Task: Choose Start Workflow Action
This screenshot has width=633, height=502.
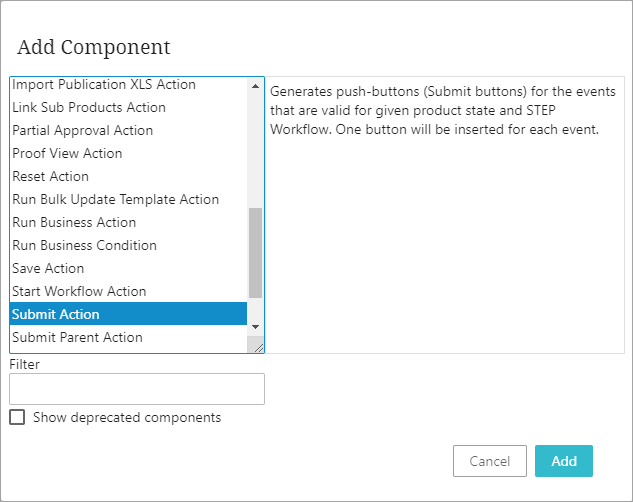Action: pyautogui.click(x=79, y=291)
